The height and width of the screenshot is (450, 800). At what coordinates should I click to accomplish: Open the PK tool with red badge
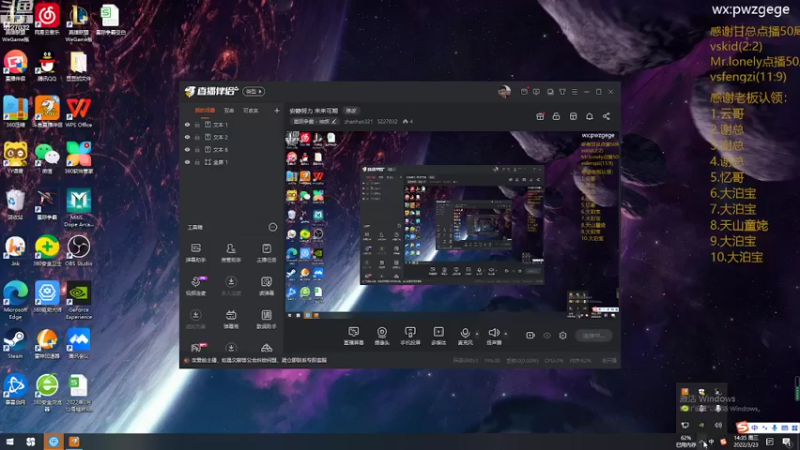[x=196, y=347]
